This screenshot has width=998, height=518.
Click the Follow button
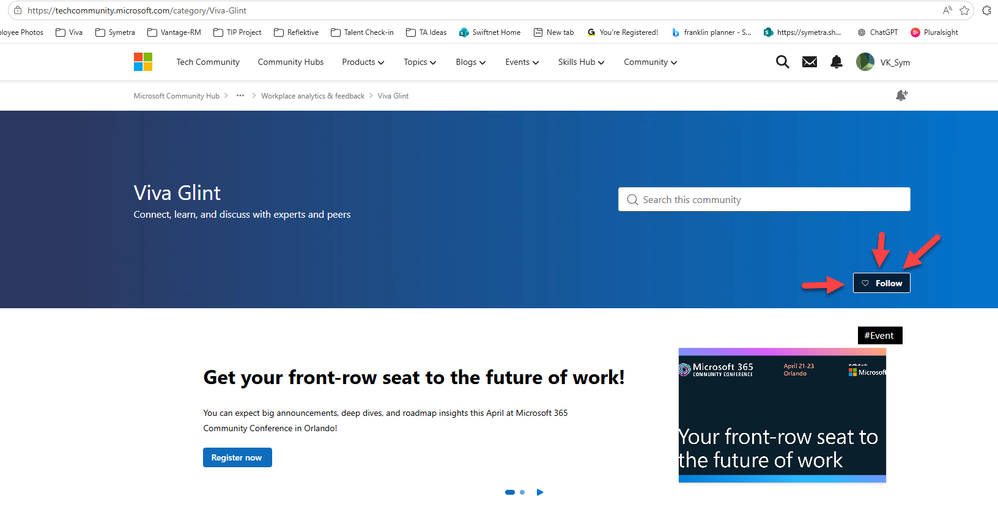tap(882, 283)
